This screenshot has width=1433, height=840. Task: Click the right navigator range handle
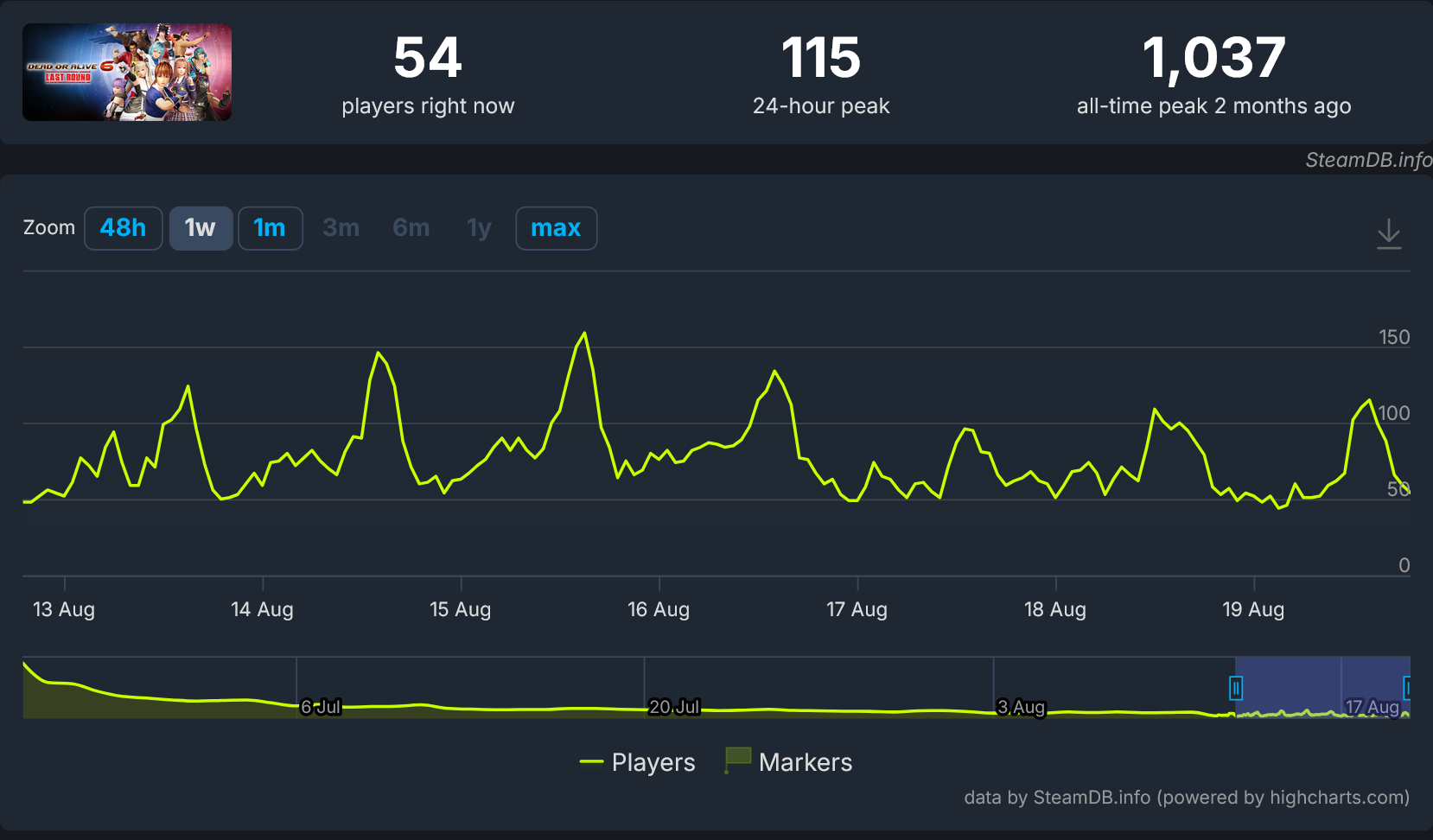(1408, 688)
